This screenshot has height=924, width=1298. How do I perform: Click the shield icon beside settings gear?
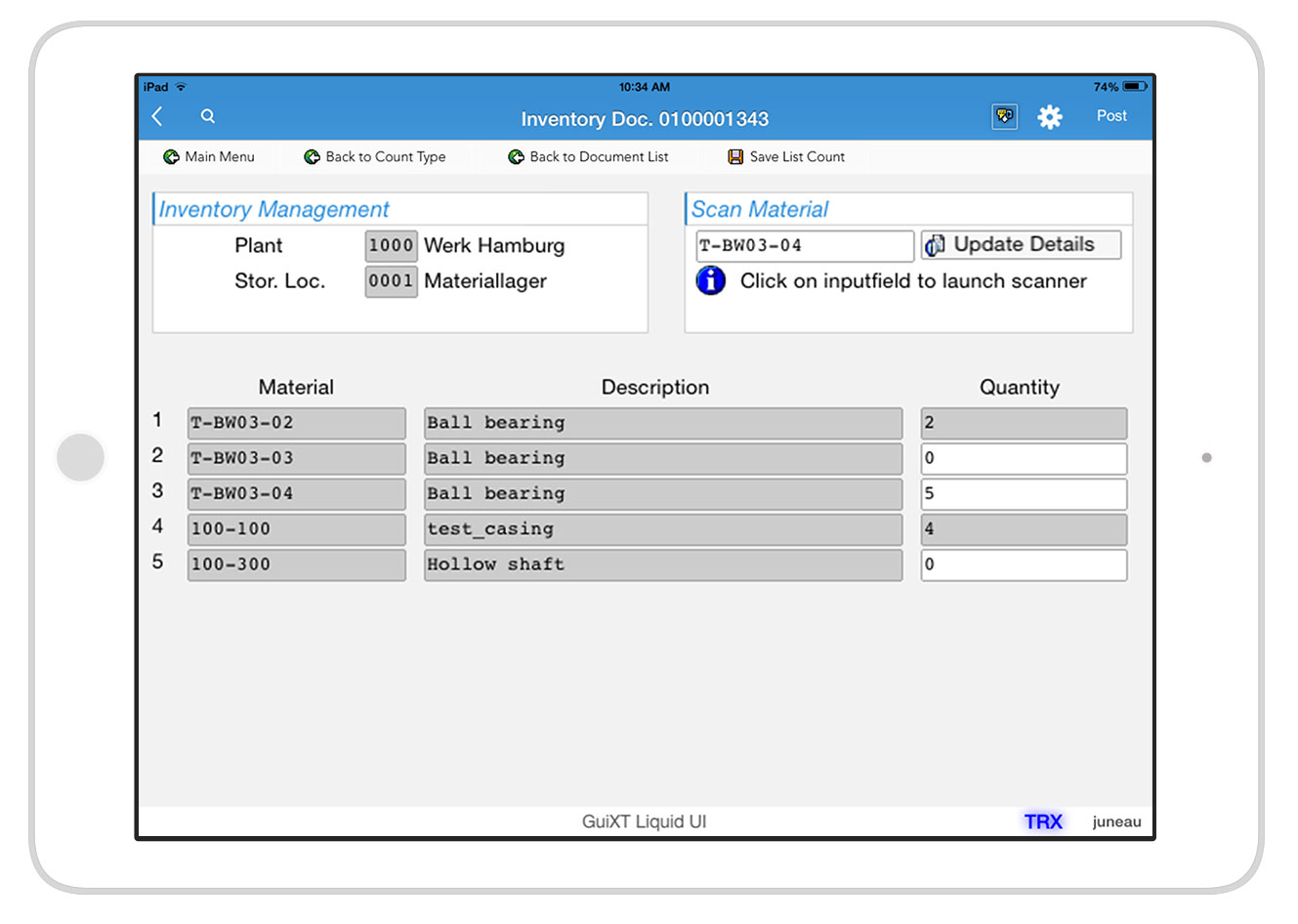tap(1004, 116)
